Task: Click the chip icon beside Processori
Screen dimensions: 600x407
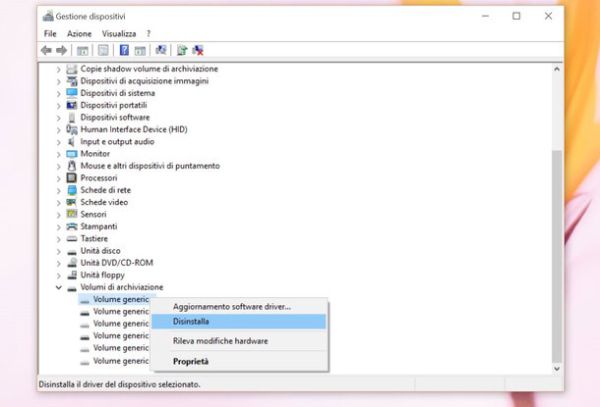Action: point(72,178)
